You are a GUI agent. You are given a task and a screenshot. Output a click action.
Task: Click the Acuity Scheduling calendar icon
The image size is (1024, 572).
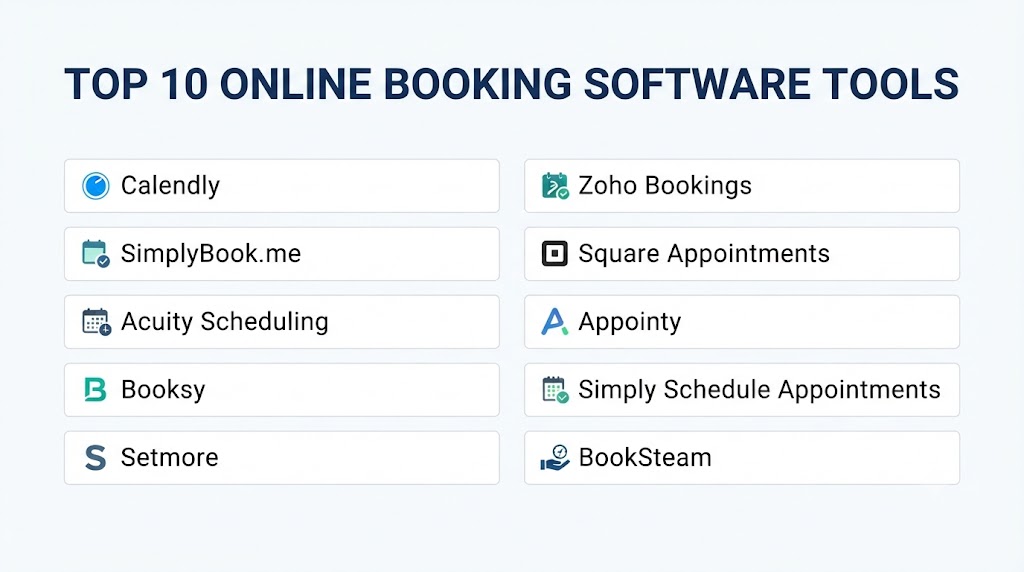point(96,322)
